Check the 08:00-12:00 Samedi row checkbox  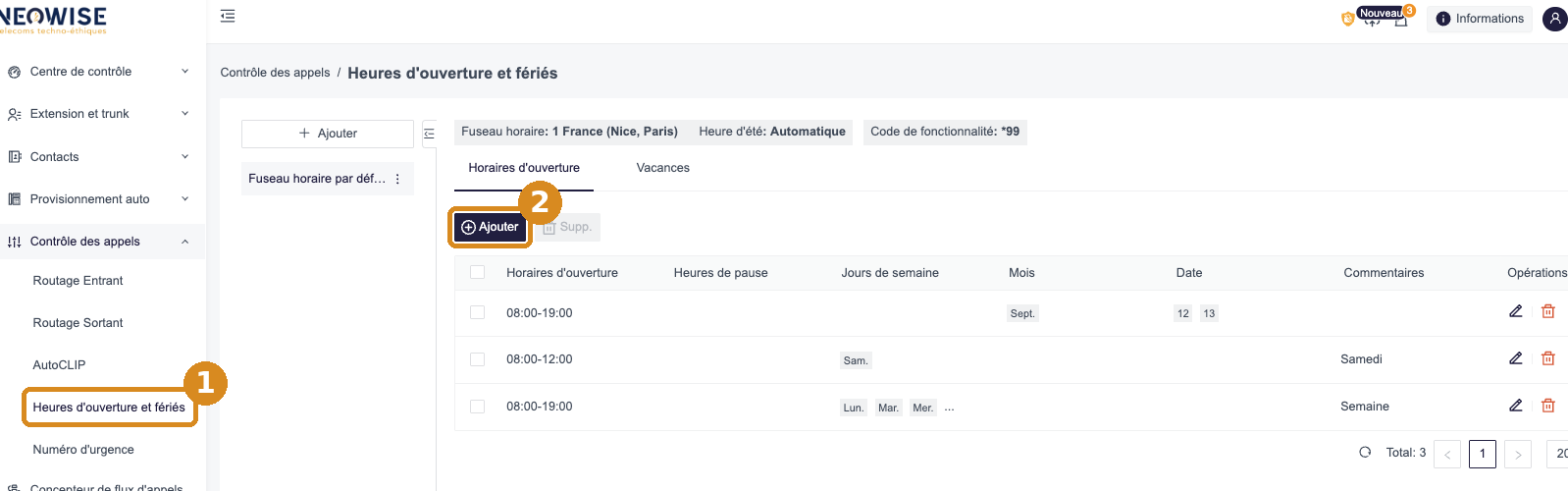[x=478, y=359]
